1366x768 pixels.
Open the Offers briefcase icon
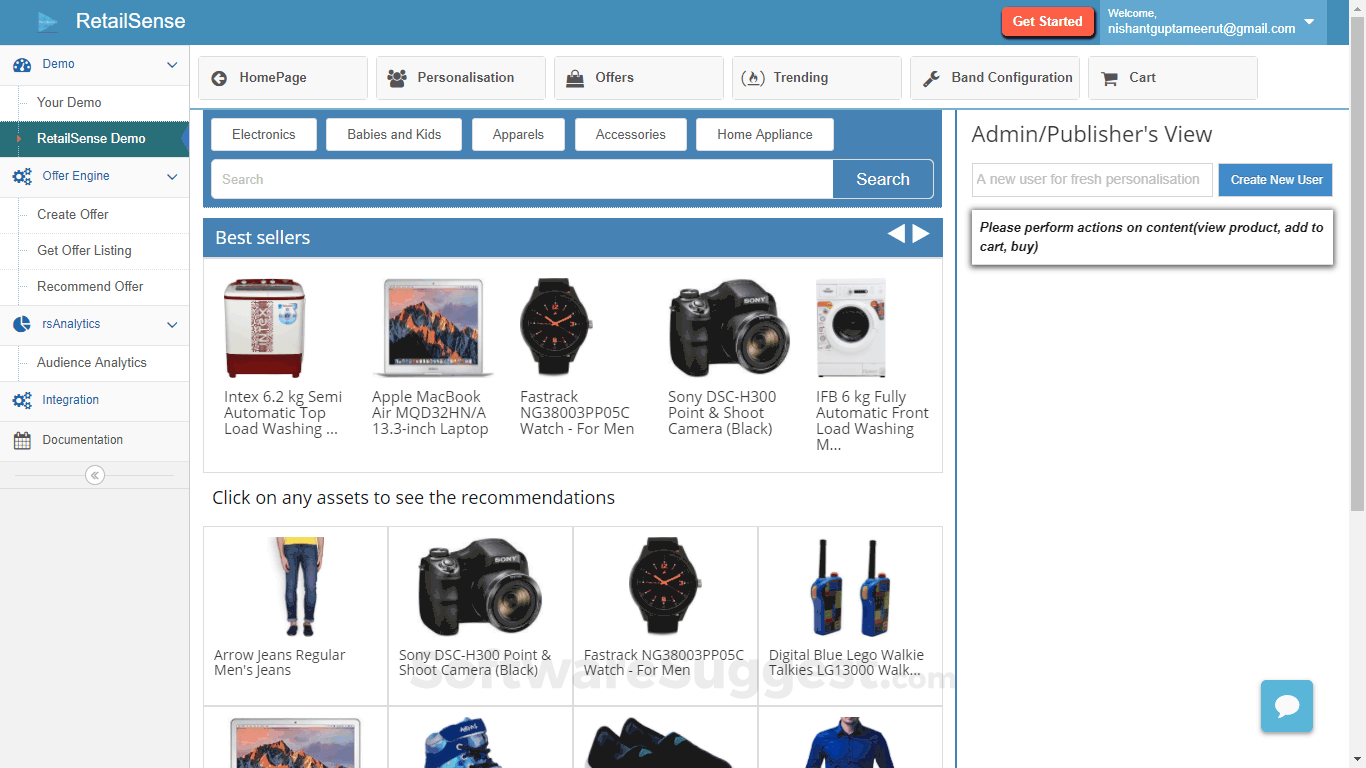pyautogui.click(x=575, y=77)
